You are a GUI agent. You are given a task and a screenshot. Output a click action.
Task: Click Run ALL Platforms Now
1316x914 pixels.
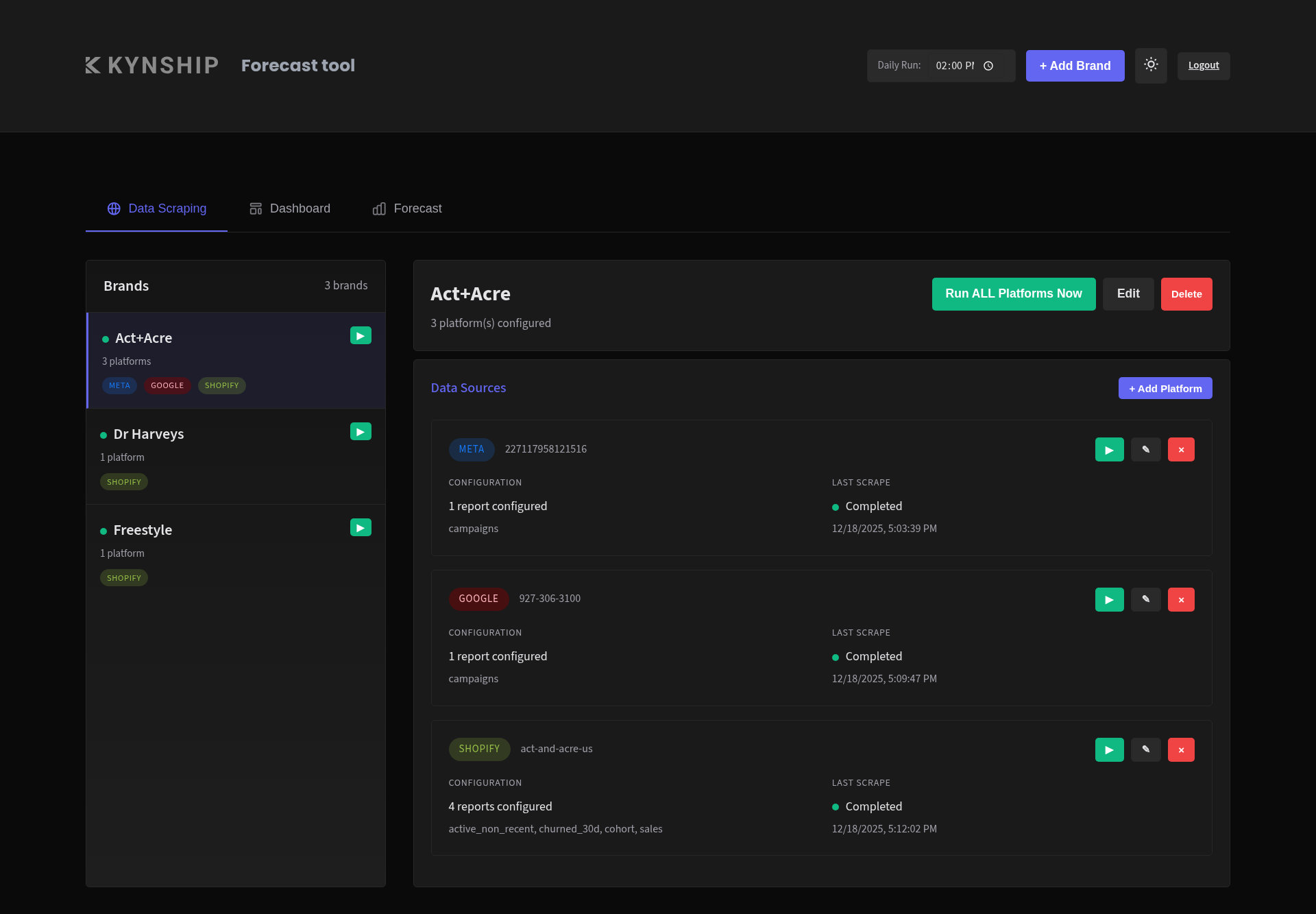(1013, 293)
